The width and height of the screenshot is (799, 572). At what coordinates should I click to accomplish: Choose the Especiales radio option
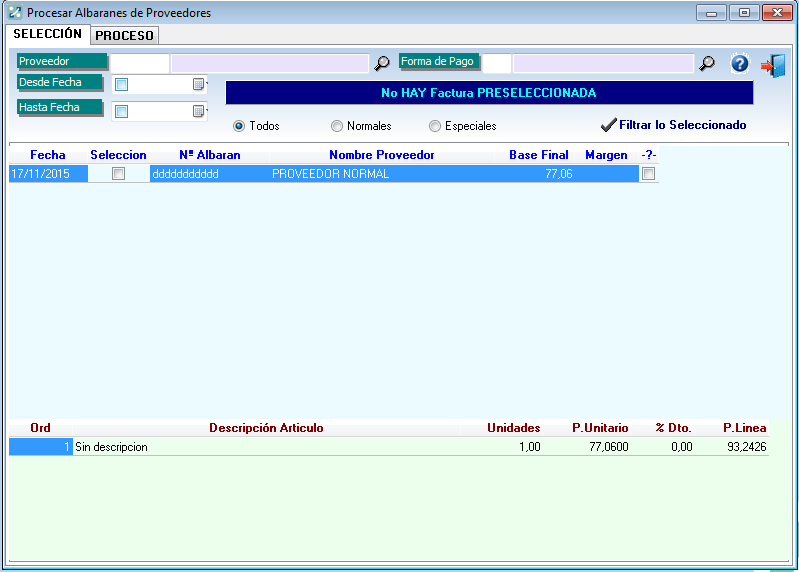pos(435,126)
